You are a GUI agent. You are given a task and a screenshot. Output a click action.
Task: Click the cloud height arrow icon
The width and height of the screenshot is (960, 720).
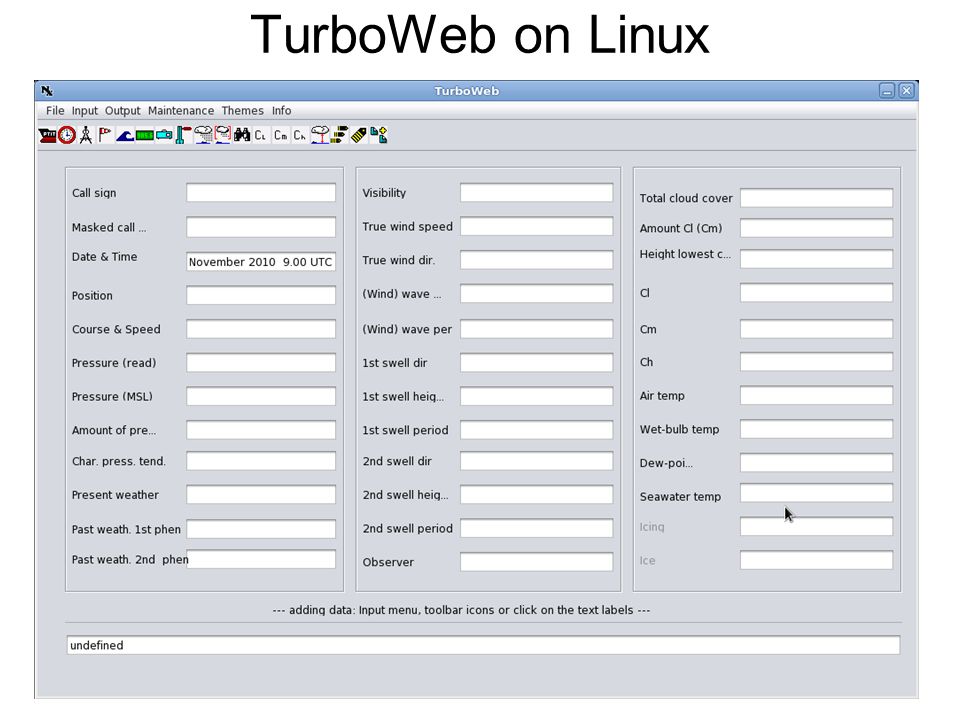(x=320, y=135)
